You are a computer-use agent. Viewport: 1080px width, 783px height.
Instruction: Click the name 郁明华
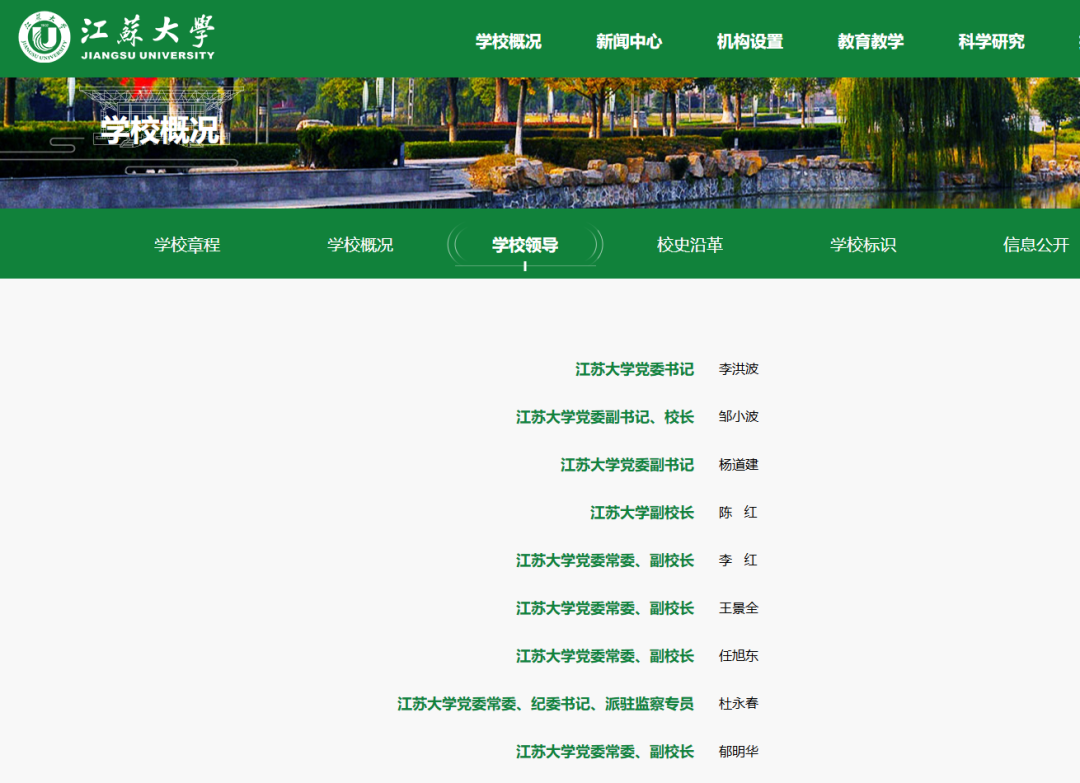(738, 752)
